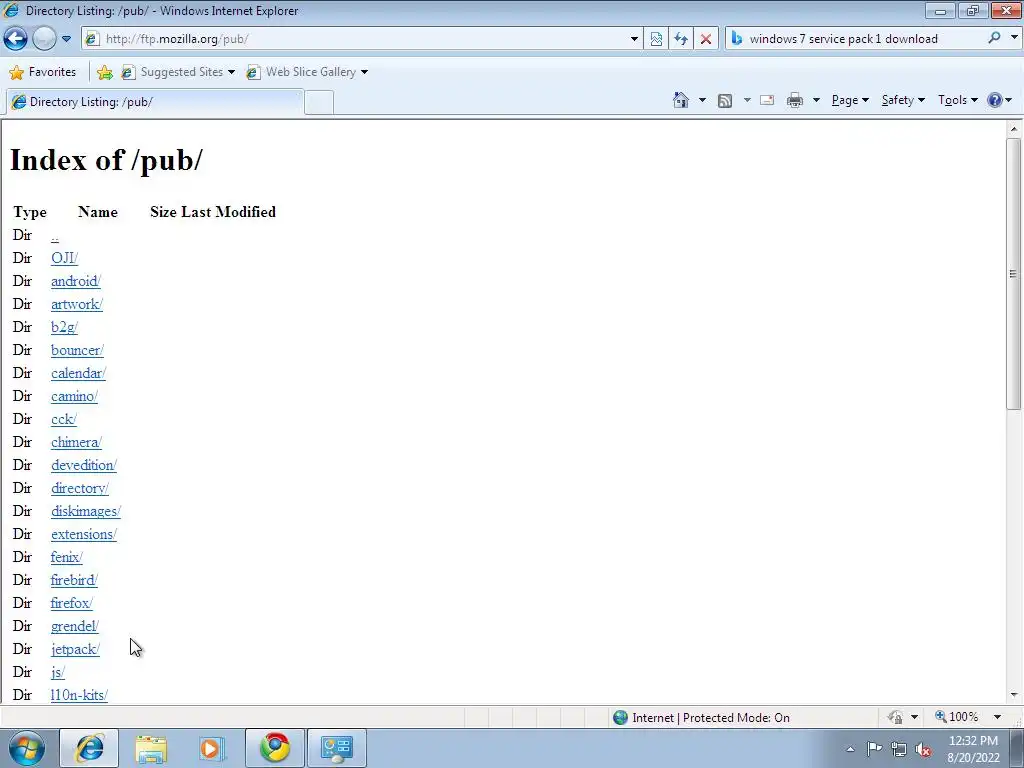Open the js/ directory link

tap(57, 672)
